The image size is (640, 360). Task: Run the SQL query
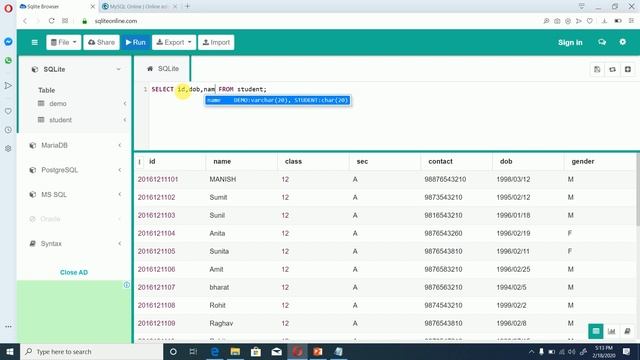point(136,42)
